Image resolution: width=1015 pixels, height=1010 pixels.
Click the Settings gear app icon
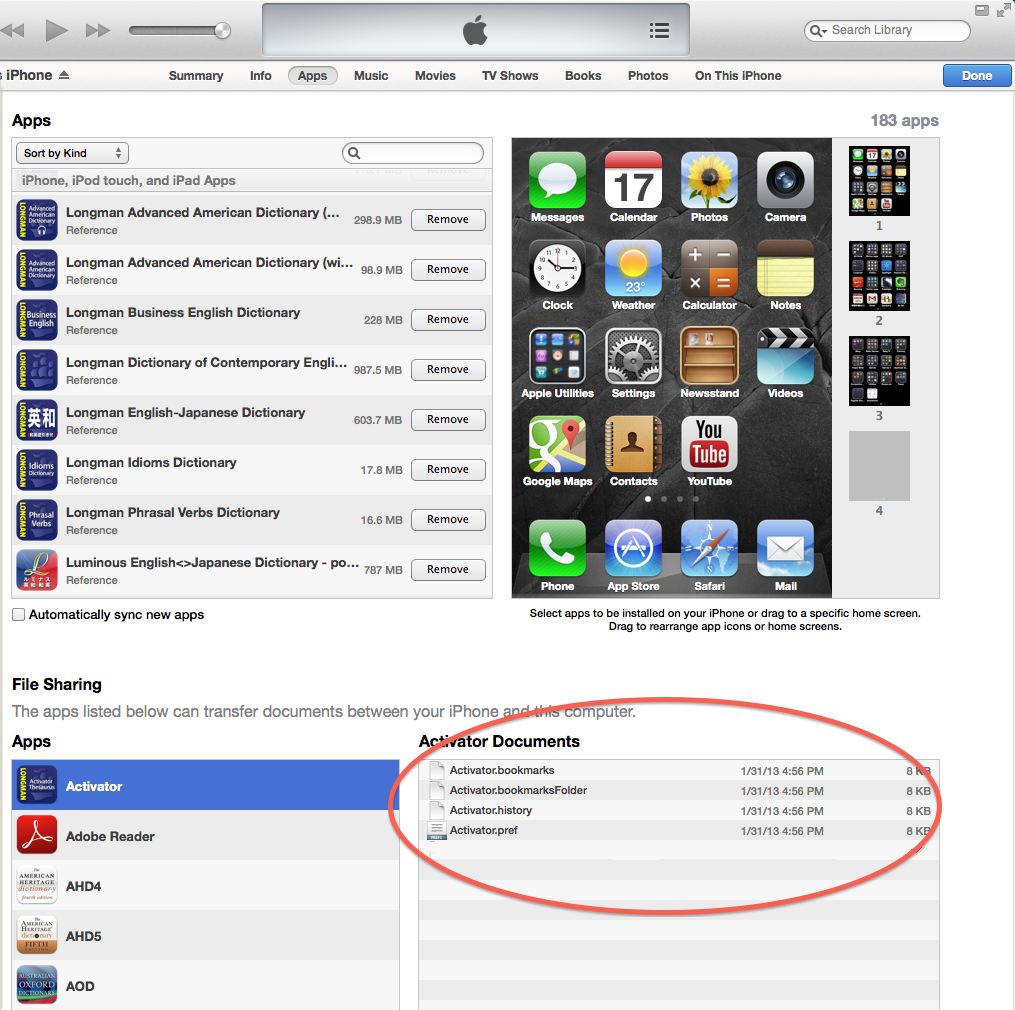(633, 356)
